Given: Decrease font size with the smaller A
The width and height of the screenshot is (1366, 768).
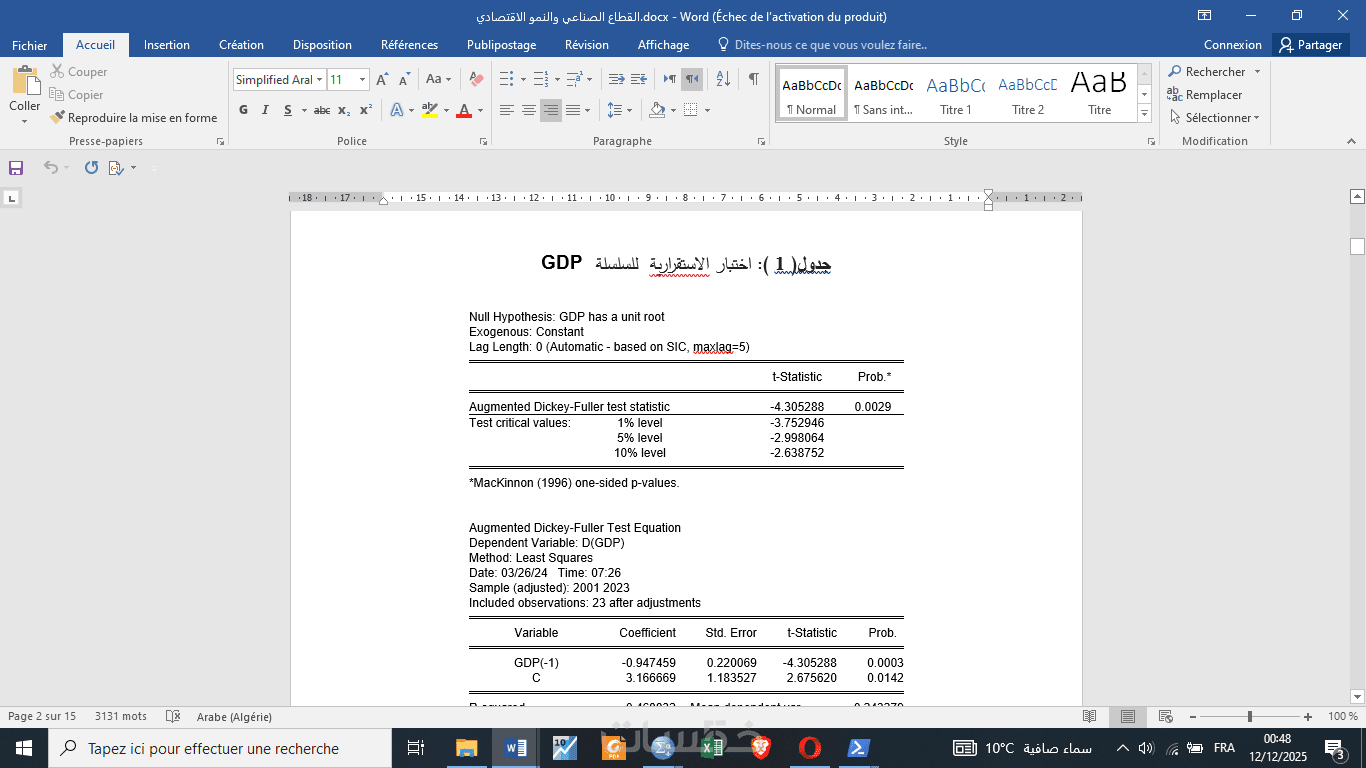Looking at the screenshot, I should pyautogui.click(x=404, y=80).
